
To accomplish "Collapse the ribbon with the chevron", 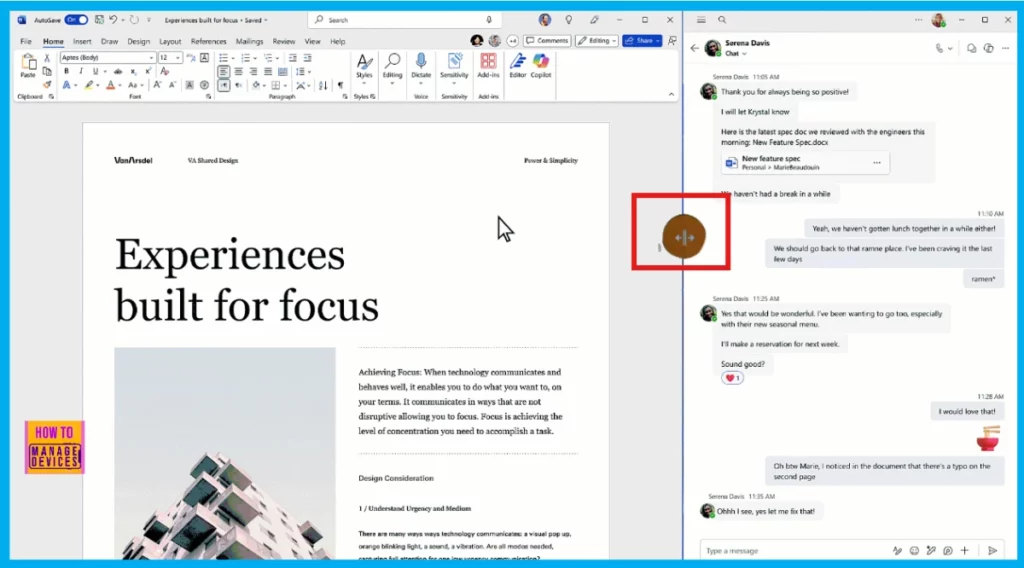I will [x=671, y=95].
